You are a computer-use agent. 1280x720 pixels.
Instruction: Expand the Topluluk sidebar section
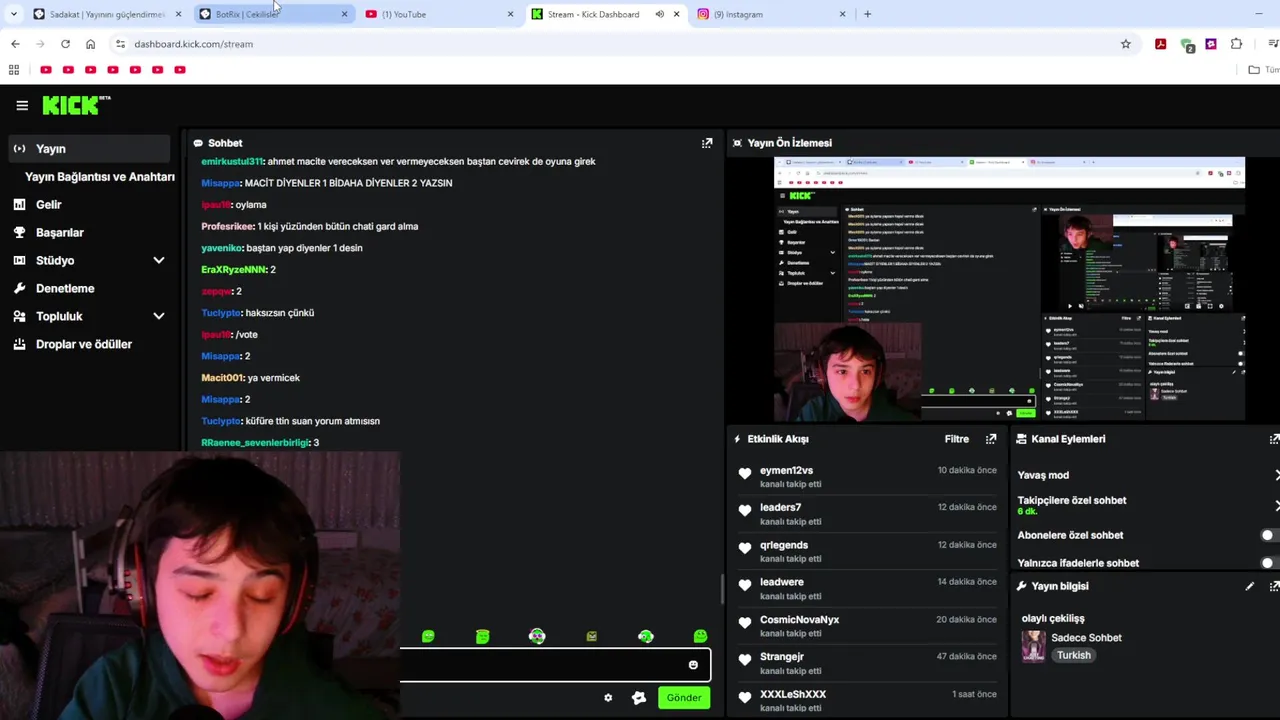158,316
